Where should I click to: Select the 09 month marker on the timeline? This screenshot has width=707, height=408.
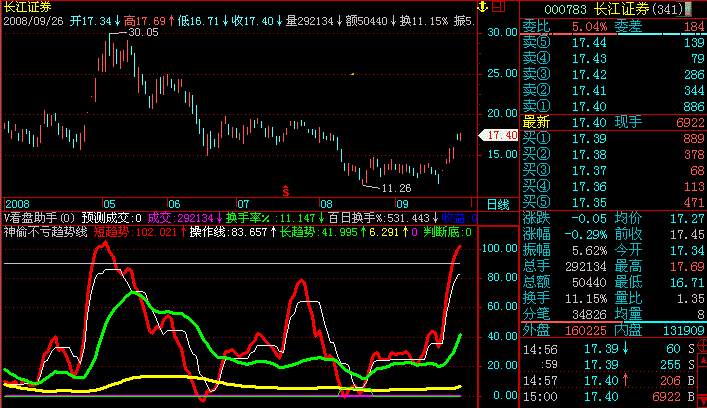tap(402, 204)
